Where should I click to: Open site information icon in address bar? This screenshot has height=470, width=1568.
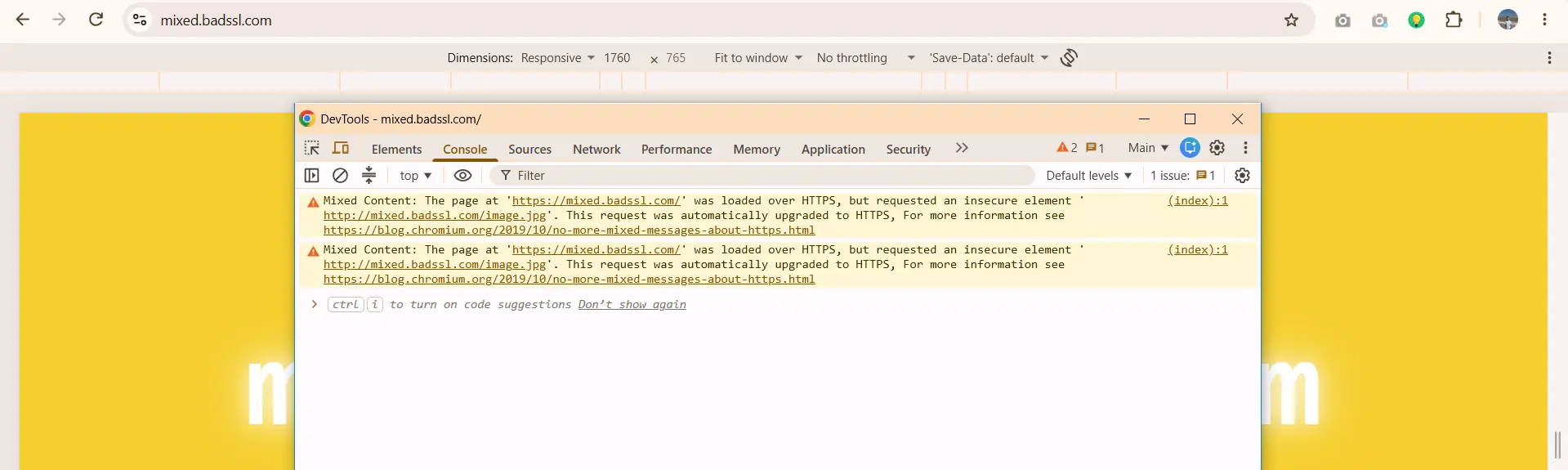140,20
